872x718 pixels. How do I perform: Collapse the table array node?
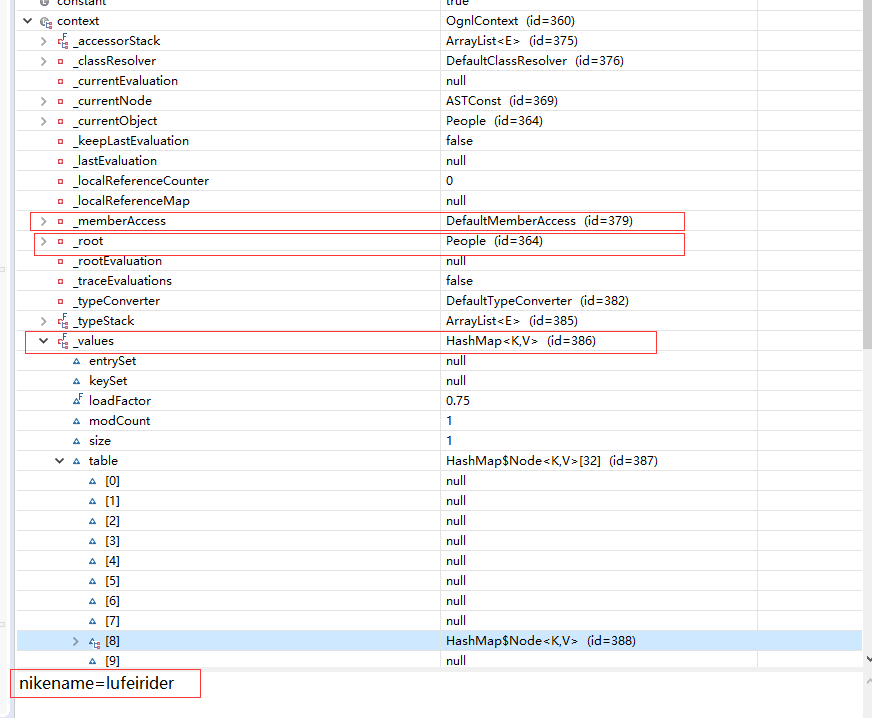[x=60, y=461]
